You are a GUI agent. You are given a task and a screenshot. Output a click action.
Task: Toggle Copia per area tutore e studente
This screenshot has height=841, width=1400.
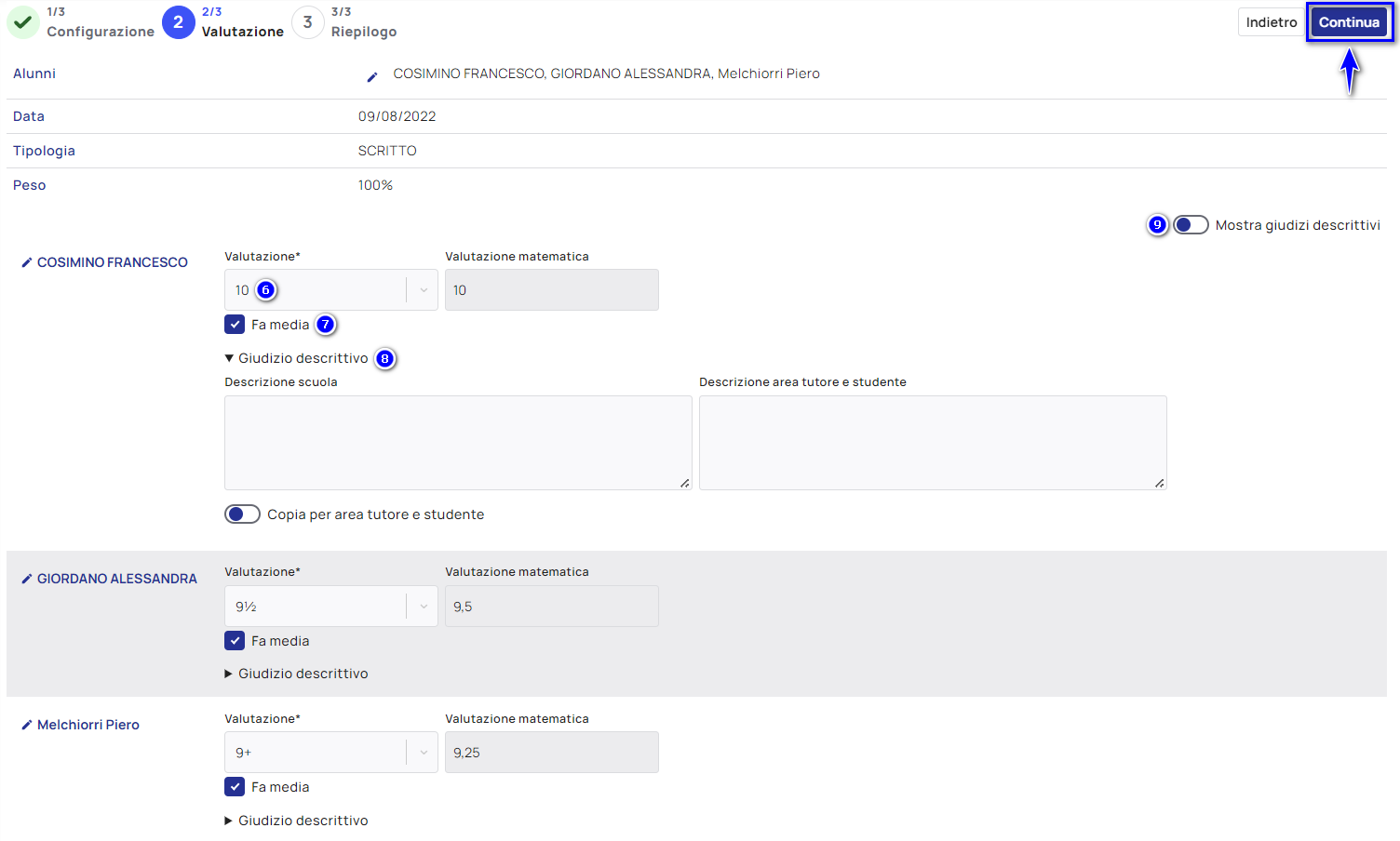242,514
